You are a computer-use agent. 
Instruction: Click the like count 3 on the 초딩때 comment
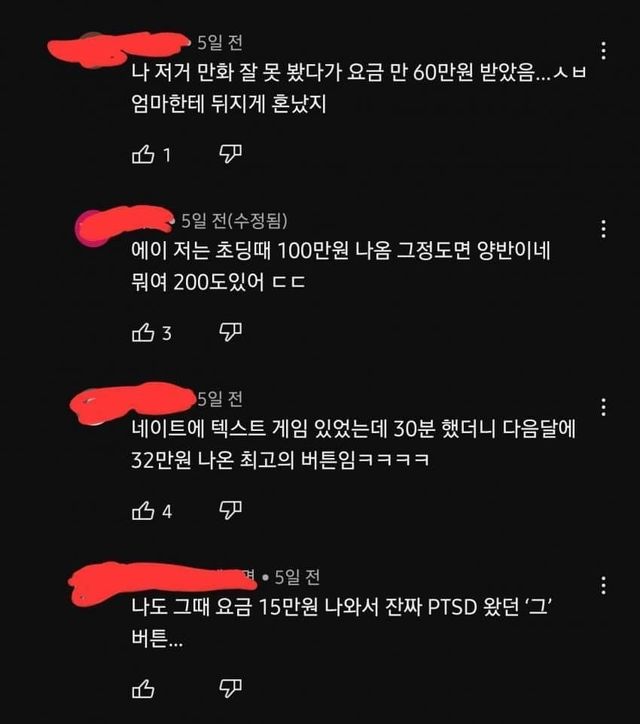pyautogui.click(x=167, y=333)
